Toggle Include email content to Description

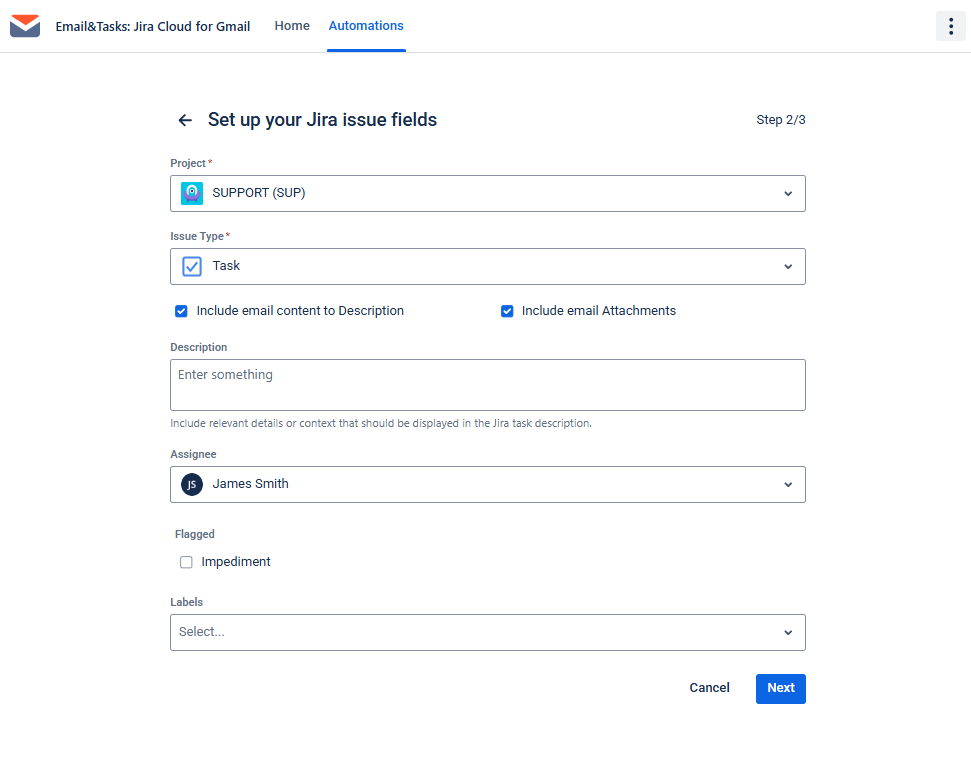(181, 311)
